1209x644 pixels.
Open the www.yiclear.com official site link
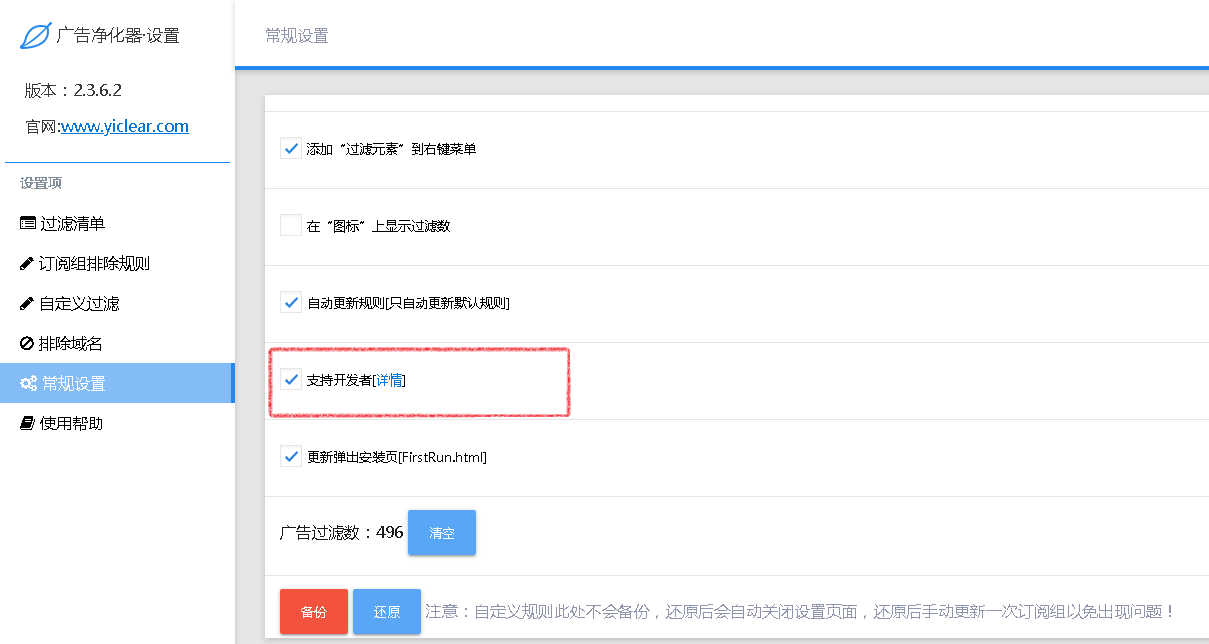point(125,127)
